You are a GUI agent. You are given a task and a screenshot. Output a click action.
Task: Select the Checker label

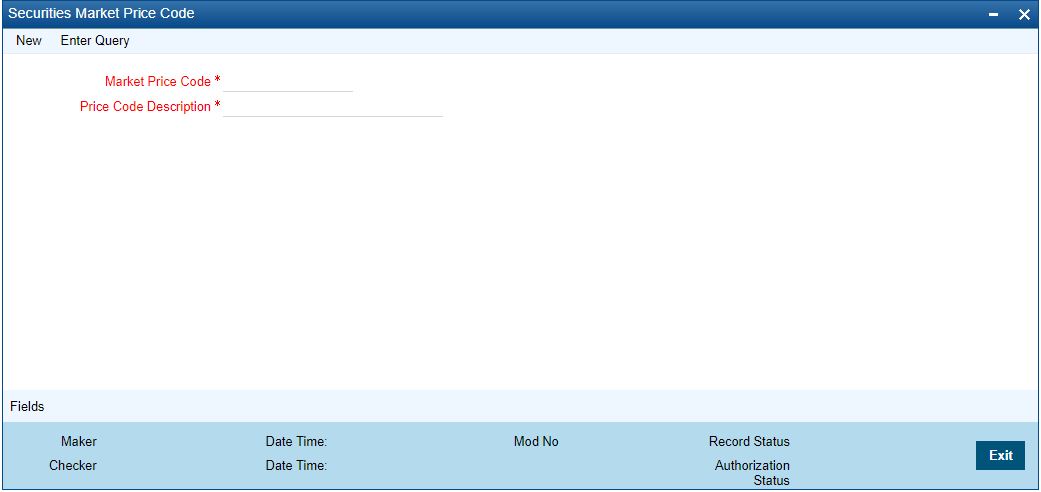coord(73,465)
